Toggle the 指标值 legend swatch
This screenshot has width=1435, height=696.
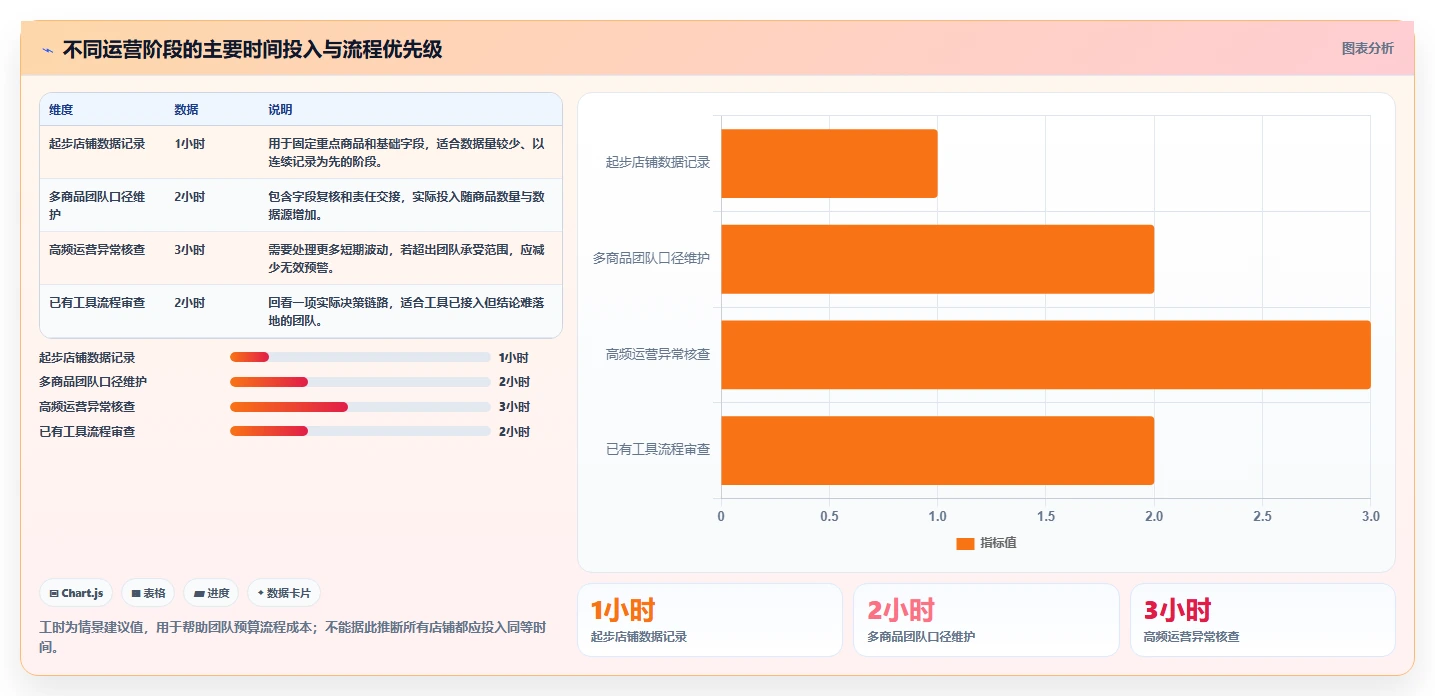click(965, 543)
